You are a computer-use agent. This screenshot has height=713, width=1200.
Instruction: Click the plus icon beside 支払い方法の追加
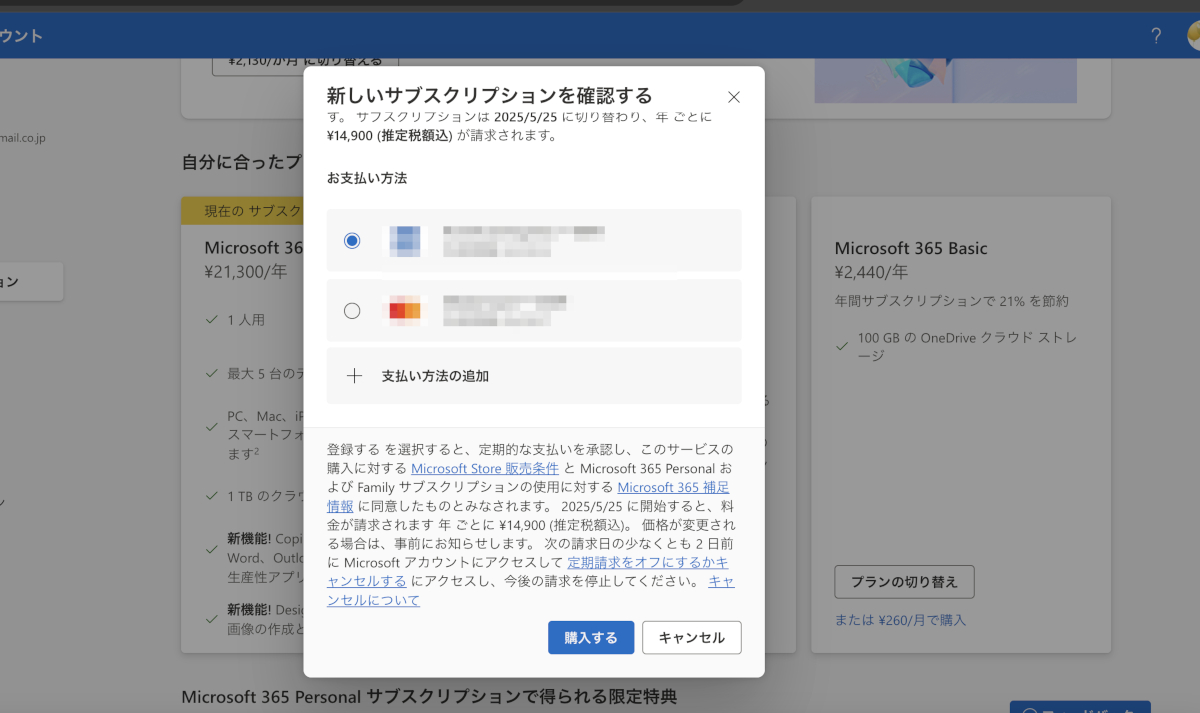(354, 376)
